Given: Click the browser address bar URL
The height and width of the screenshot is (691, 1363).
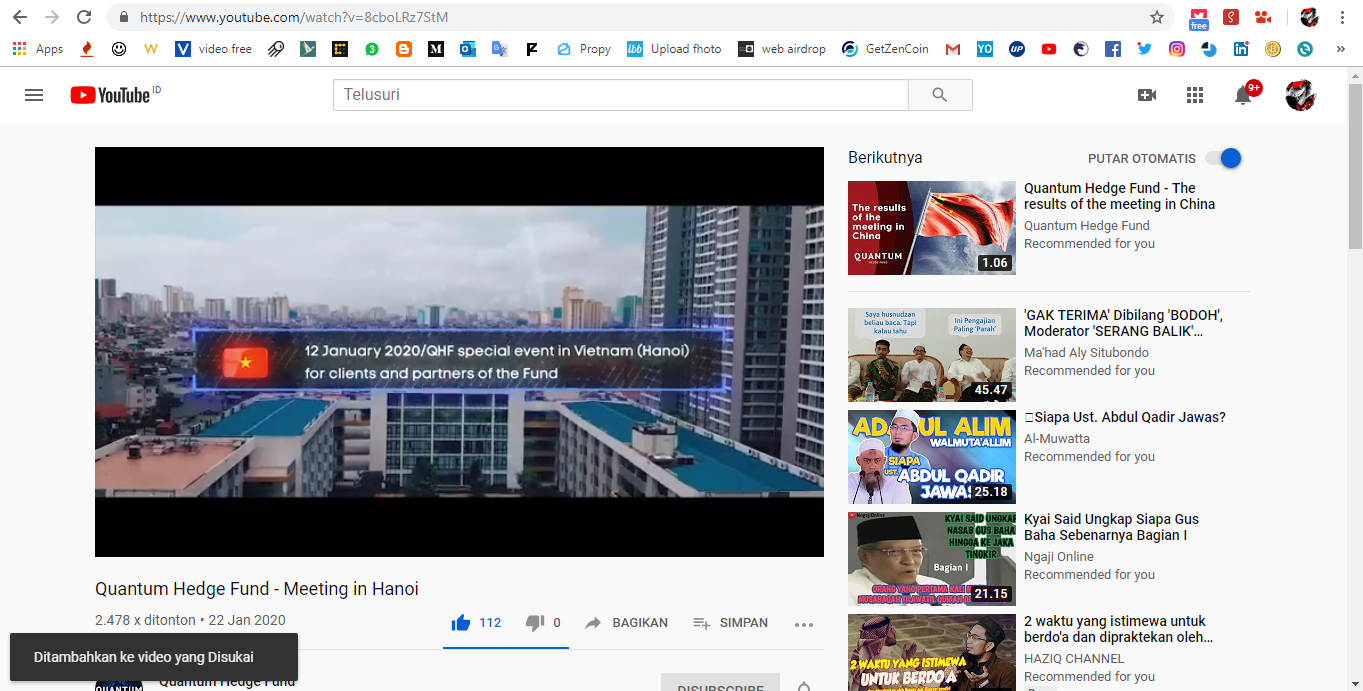Looking at the screenshot, I should click(x=294, y=17).
